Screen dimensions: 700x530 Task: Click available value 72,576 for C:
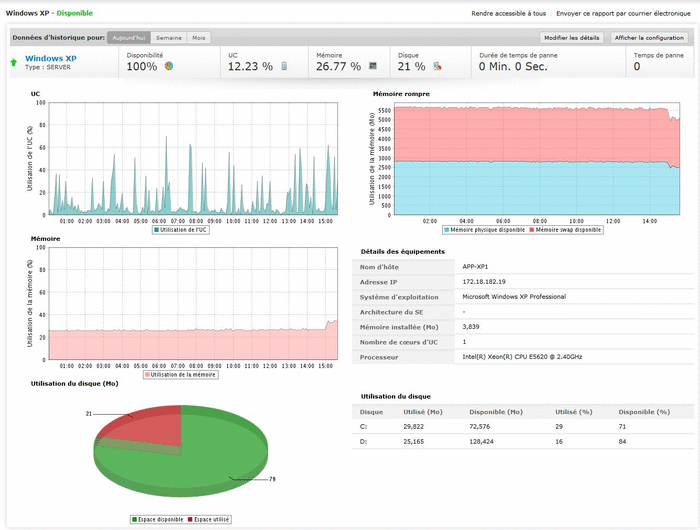pyautogui.click(x=479, y=426)
